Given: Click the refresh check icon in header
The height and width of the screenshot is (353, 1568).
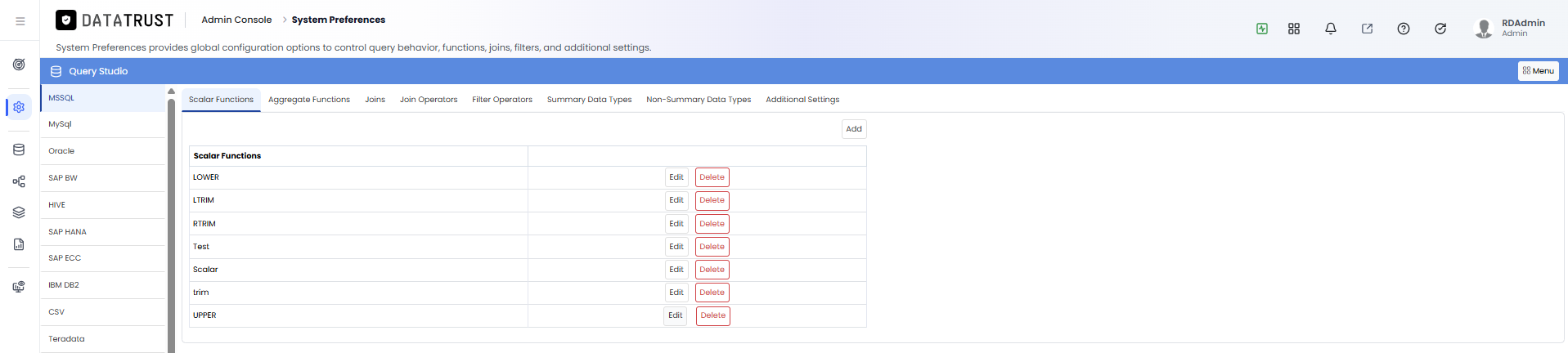Looking at the screenshot, I should pyautogui.click(x=1440, y=29).
